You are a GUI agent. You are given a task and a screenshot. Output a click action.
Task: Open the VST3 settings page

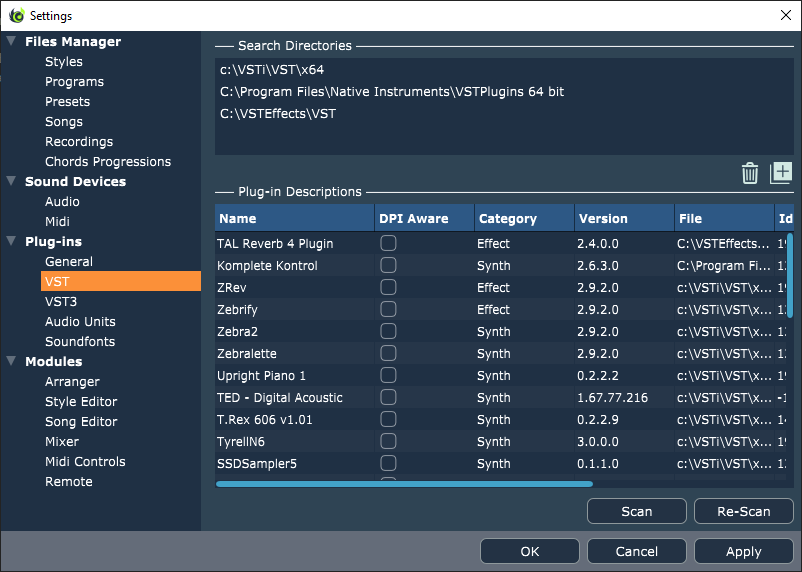click(x=61, y=301)
